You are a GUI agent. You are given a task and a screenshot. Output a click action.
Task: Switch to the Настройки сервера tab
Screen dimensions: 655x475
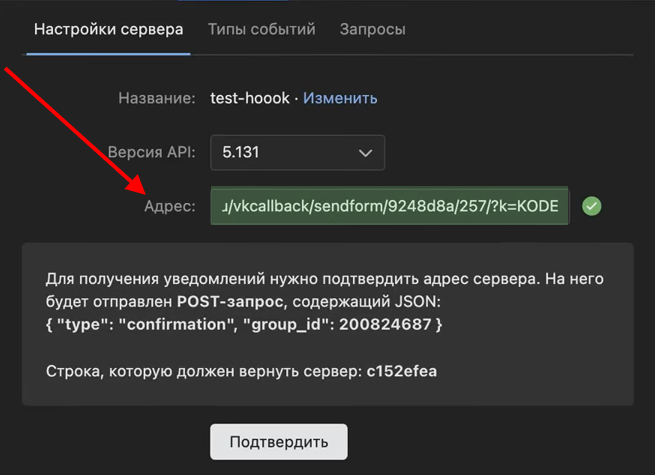(108, 29)
